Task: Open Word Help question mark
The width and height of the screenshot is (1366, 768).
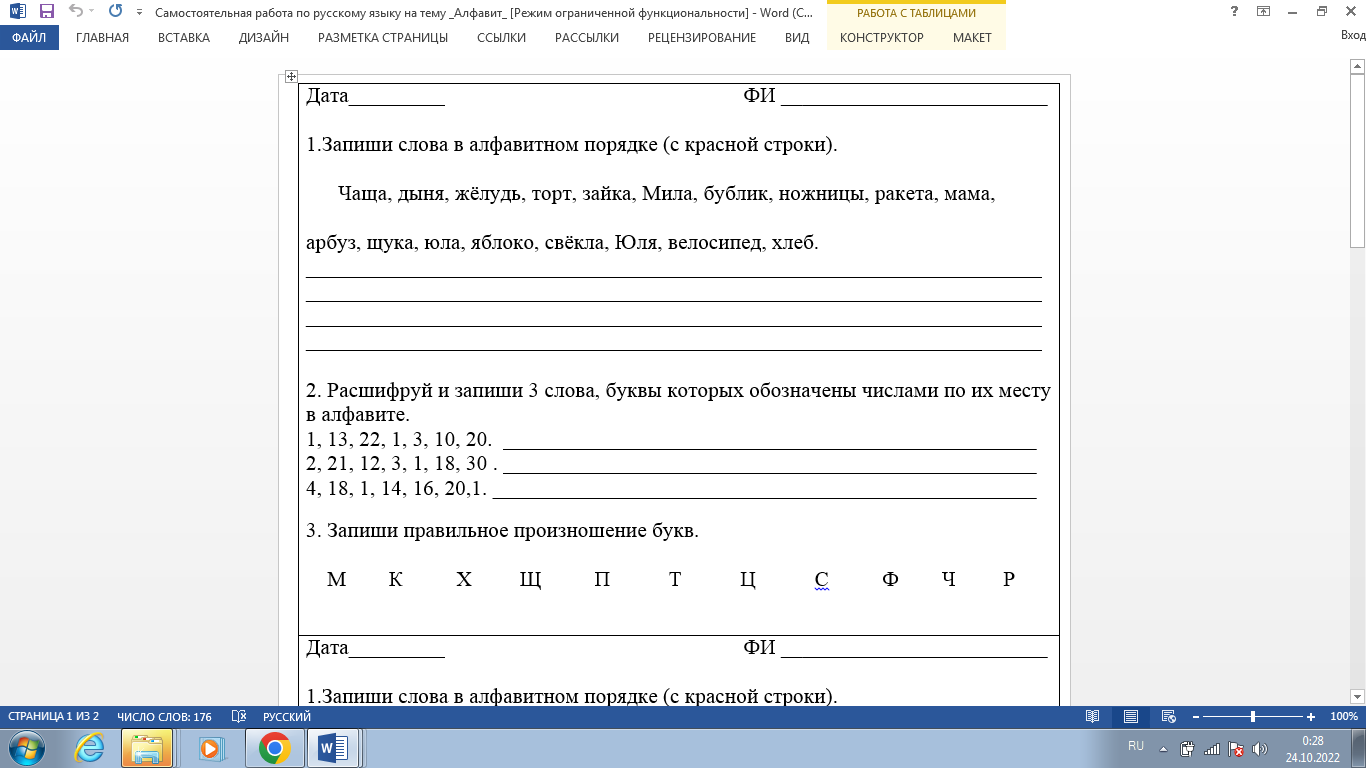Action: coord(1233,12)
